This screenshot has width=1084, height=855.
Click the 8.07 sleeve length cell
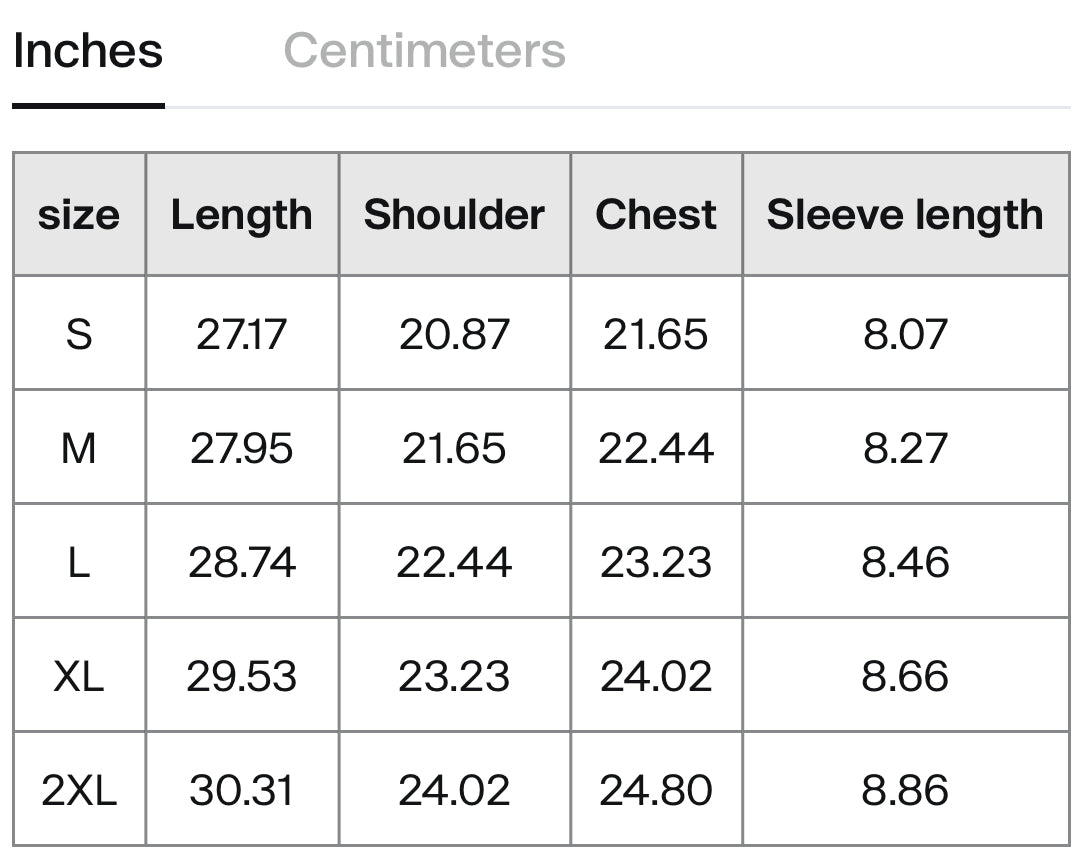coord(905,334)
